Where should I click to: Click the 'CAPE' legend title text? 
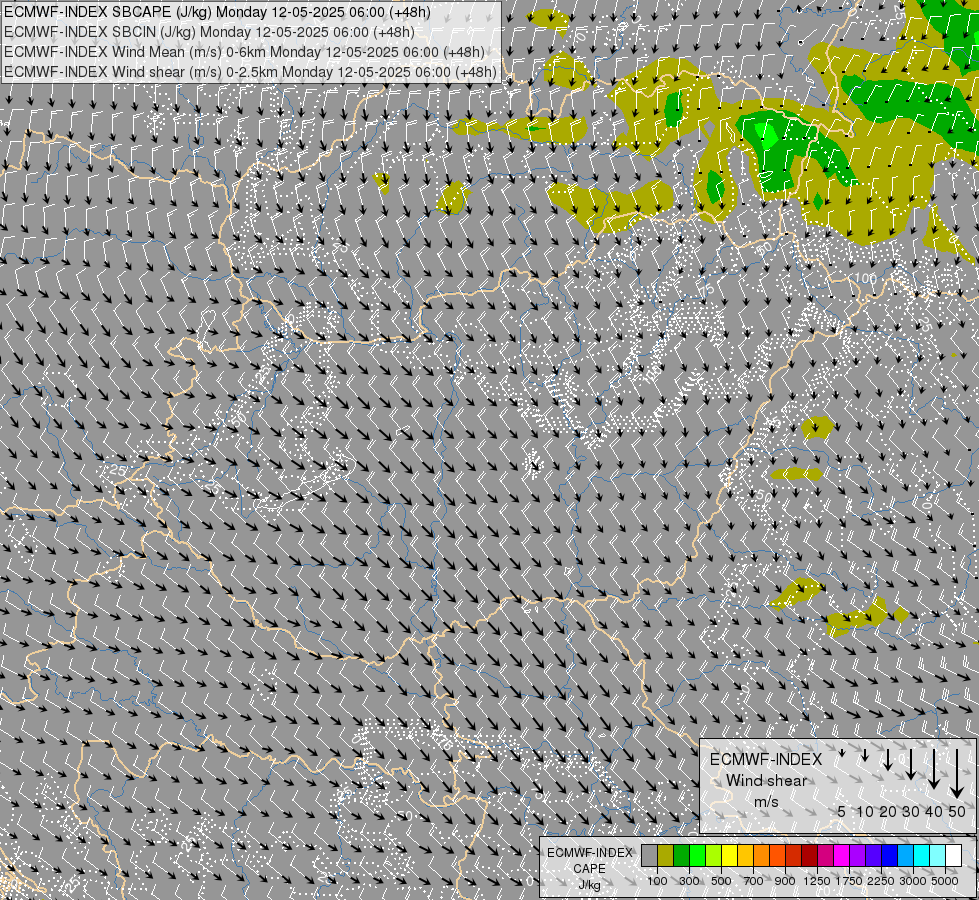tap(589, 869)
